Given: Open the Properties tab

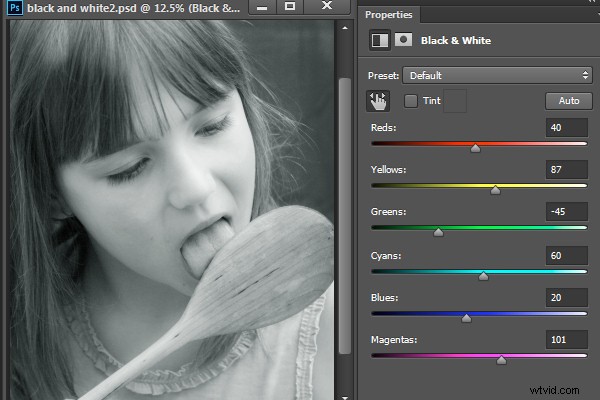Looking at the screenshot, I should tap(388, 15).
